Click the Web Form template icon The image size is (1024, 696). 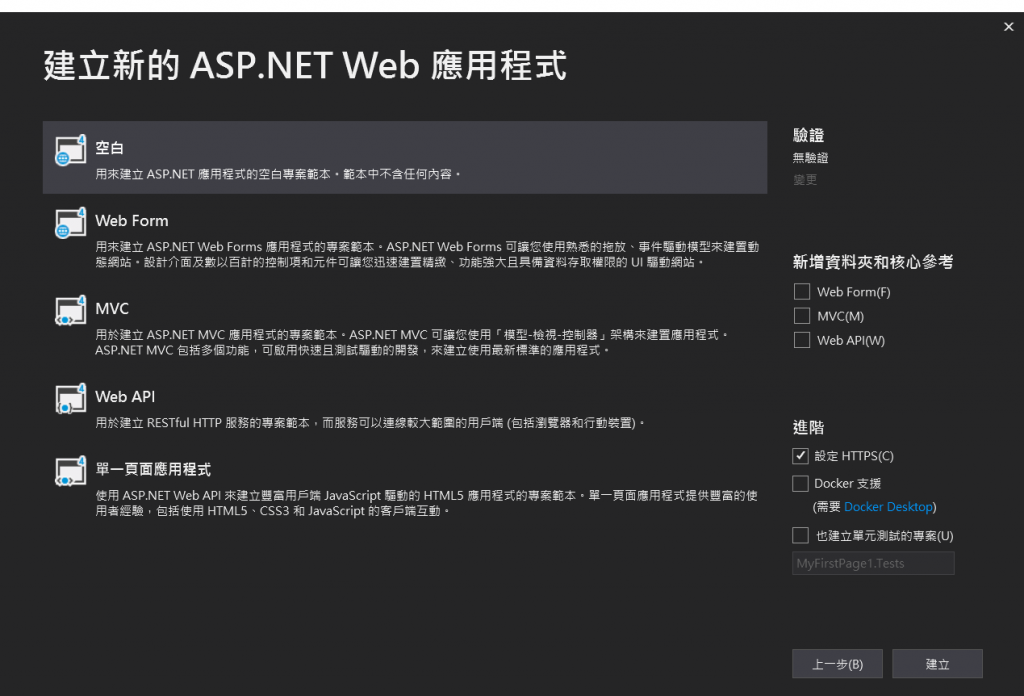(71, 223)
